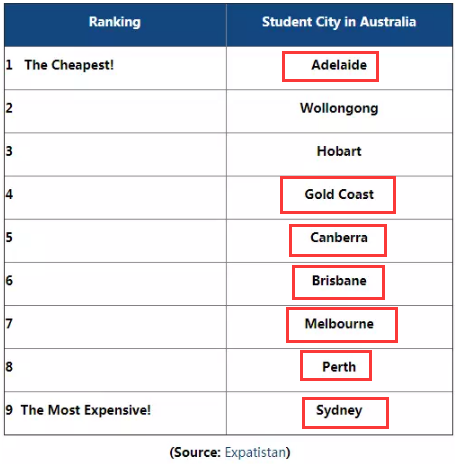Click the ranking number 8 cell
The image size is (461, 464).
pos(115,370)
